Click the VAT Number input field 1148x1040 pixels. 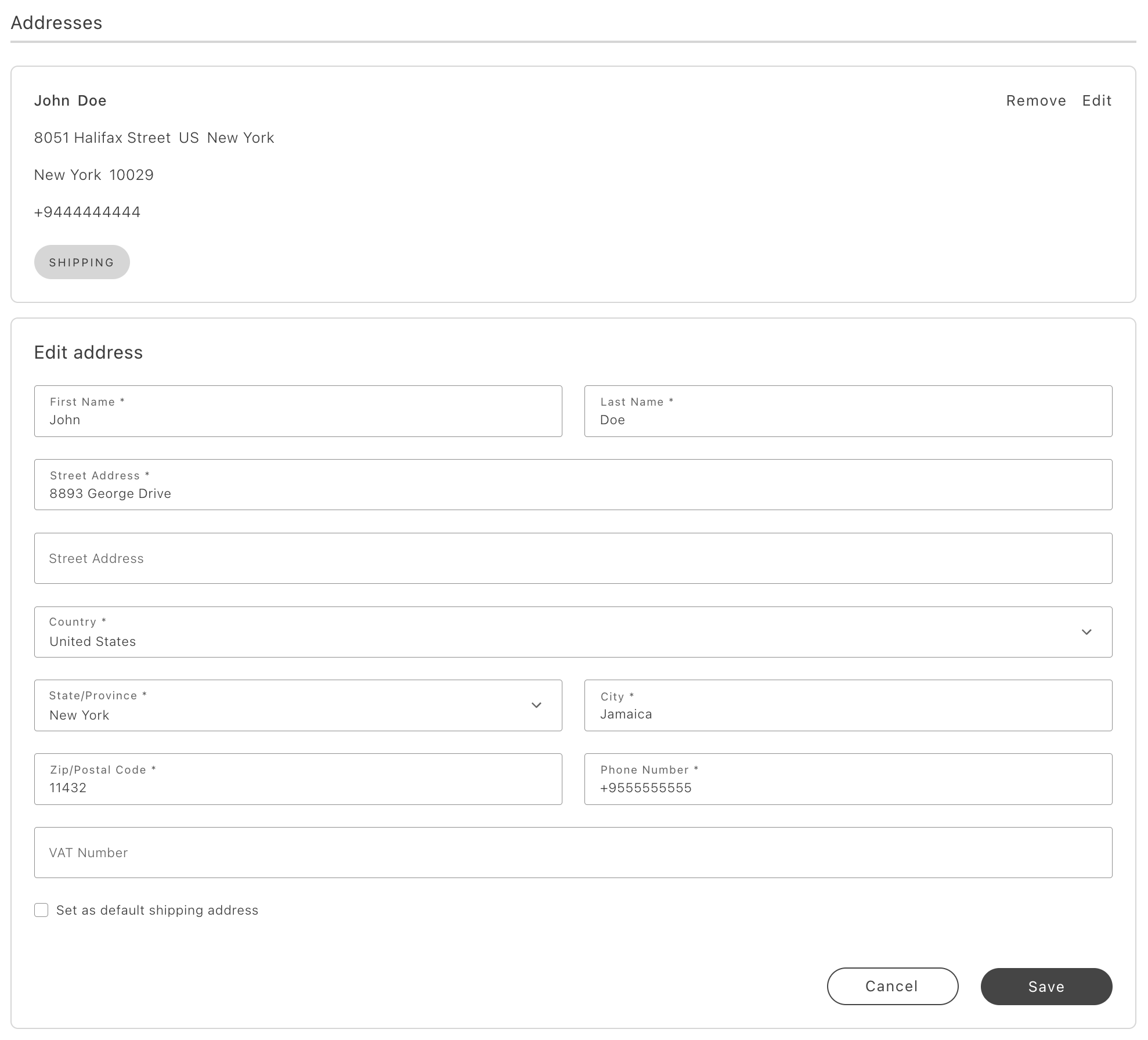pyautogui.click(x=573, y=853)
